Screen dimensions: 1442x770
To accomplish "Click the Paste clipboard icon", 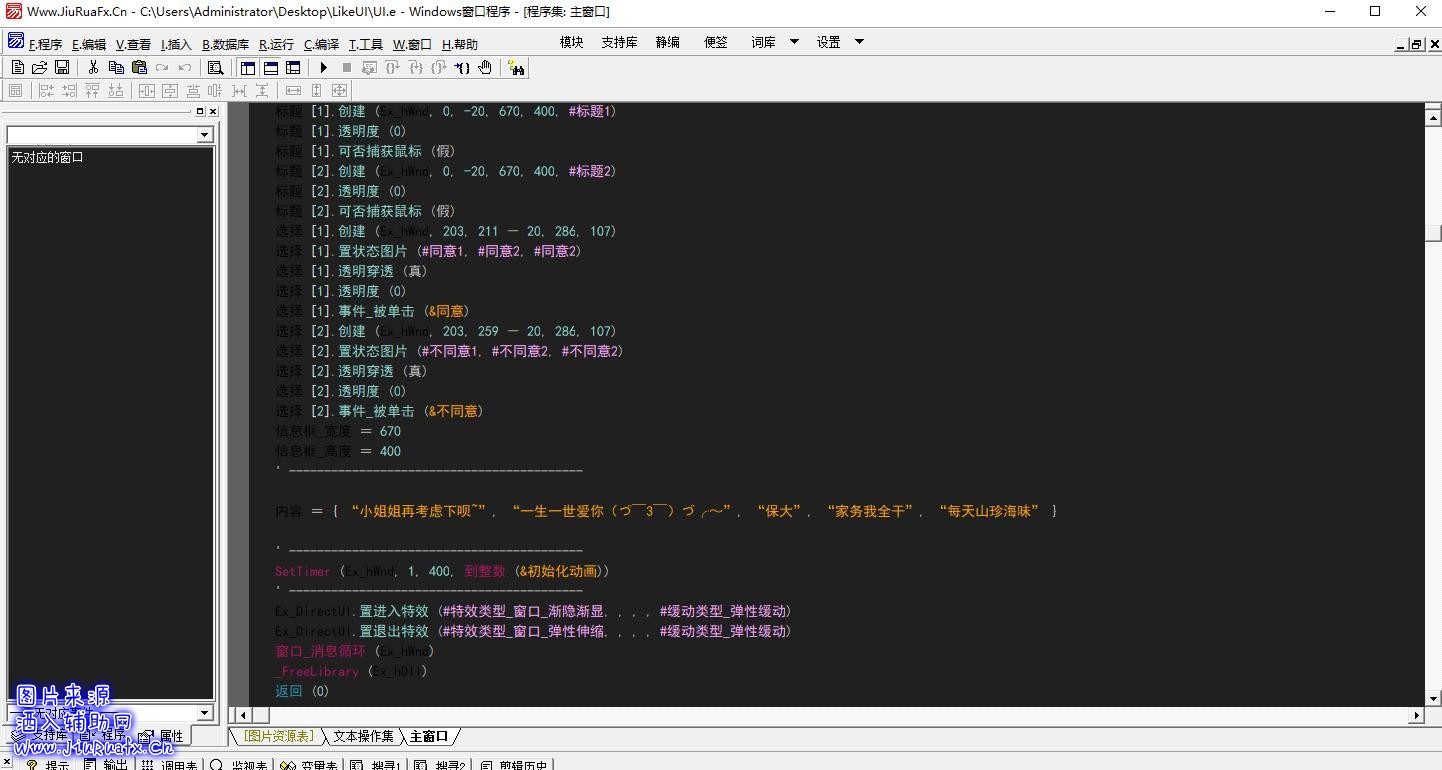I will [x=139, y=68].
